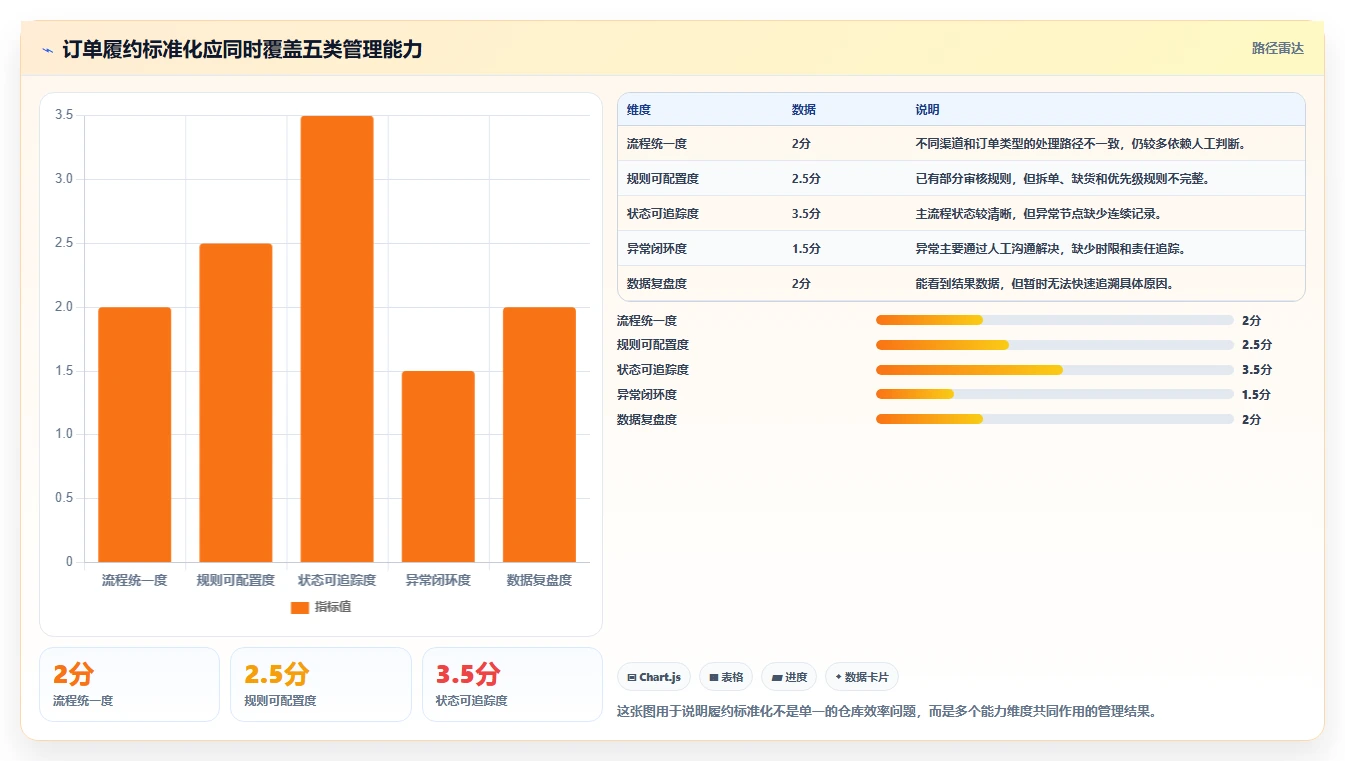Click the 1.5分 value in the table

coord(806,249)
